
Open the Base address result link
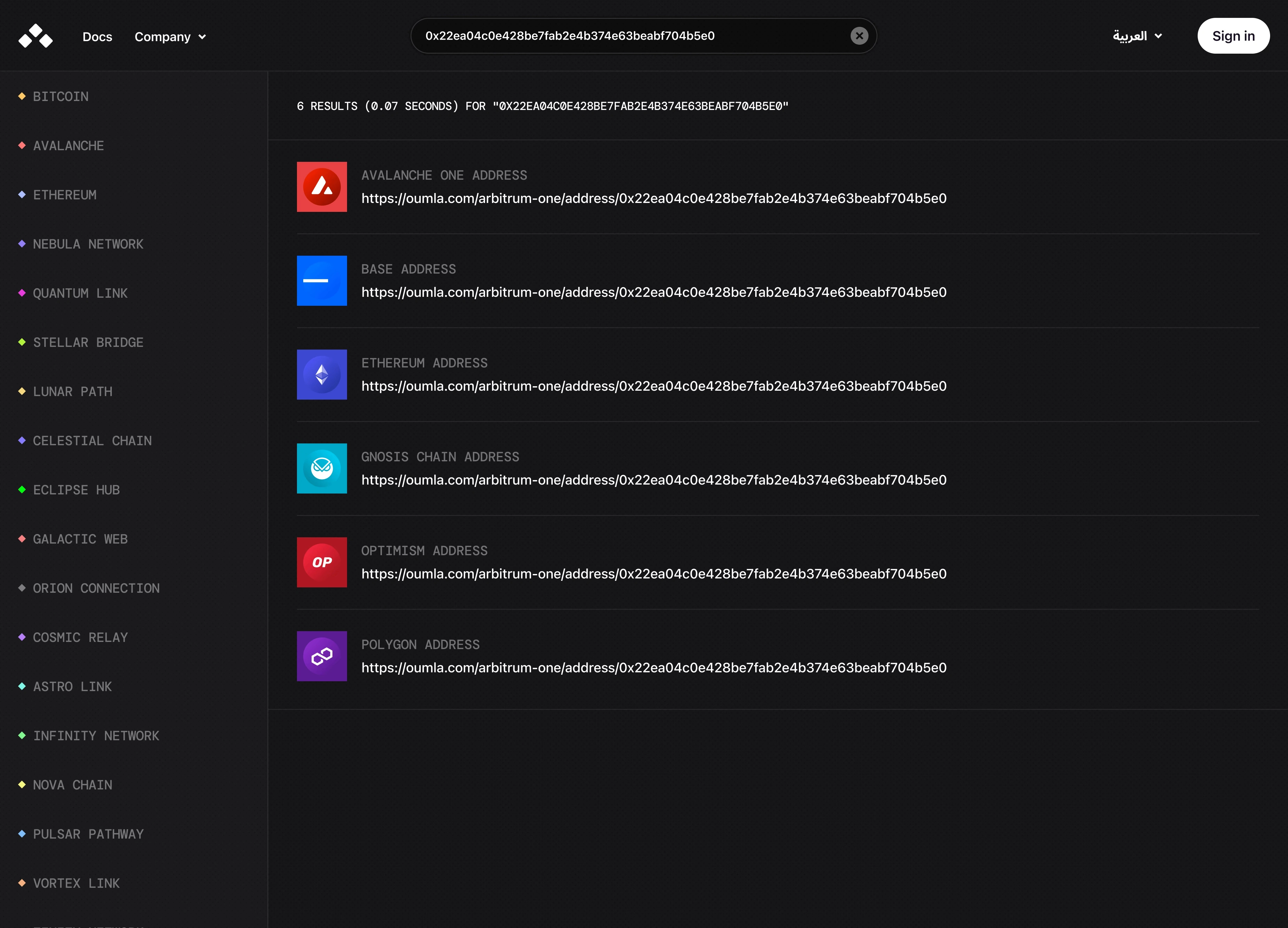(x=654, y=292)
